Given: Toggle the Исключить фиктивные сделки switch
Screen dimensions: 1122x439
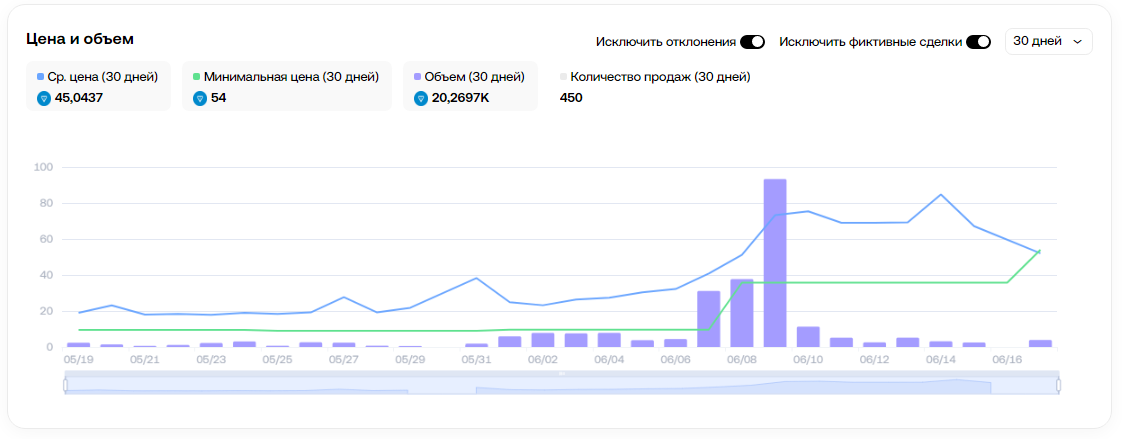Looking at the screenshot, I should (x=978, y=41).
